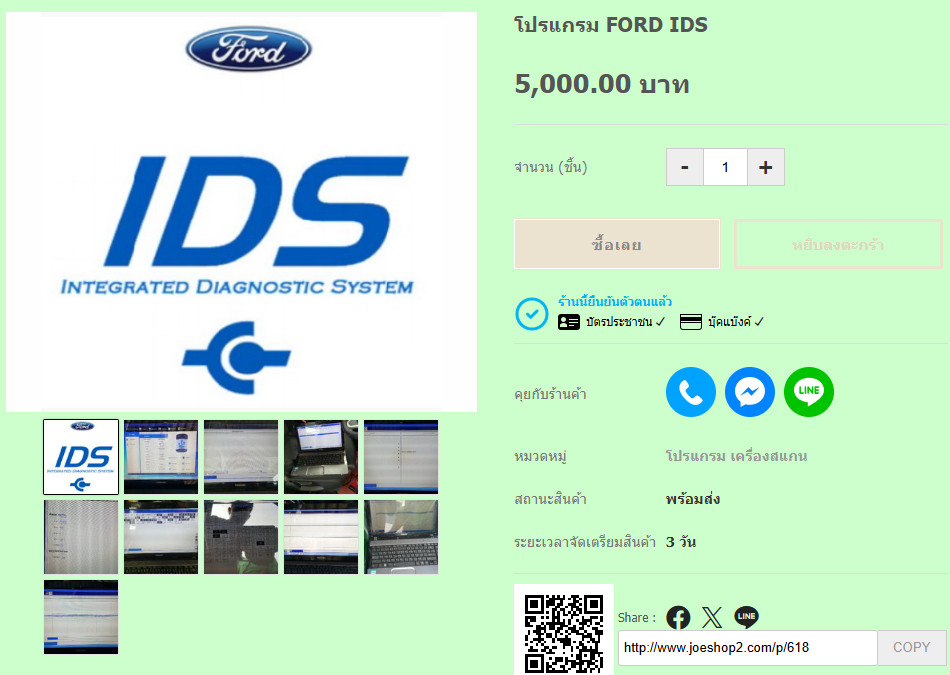Share product on Facebook

click(678, 618)
